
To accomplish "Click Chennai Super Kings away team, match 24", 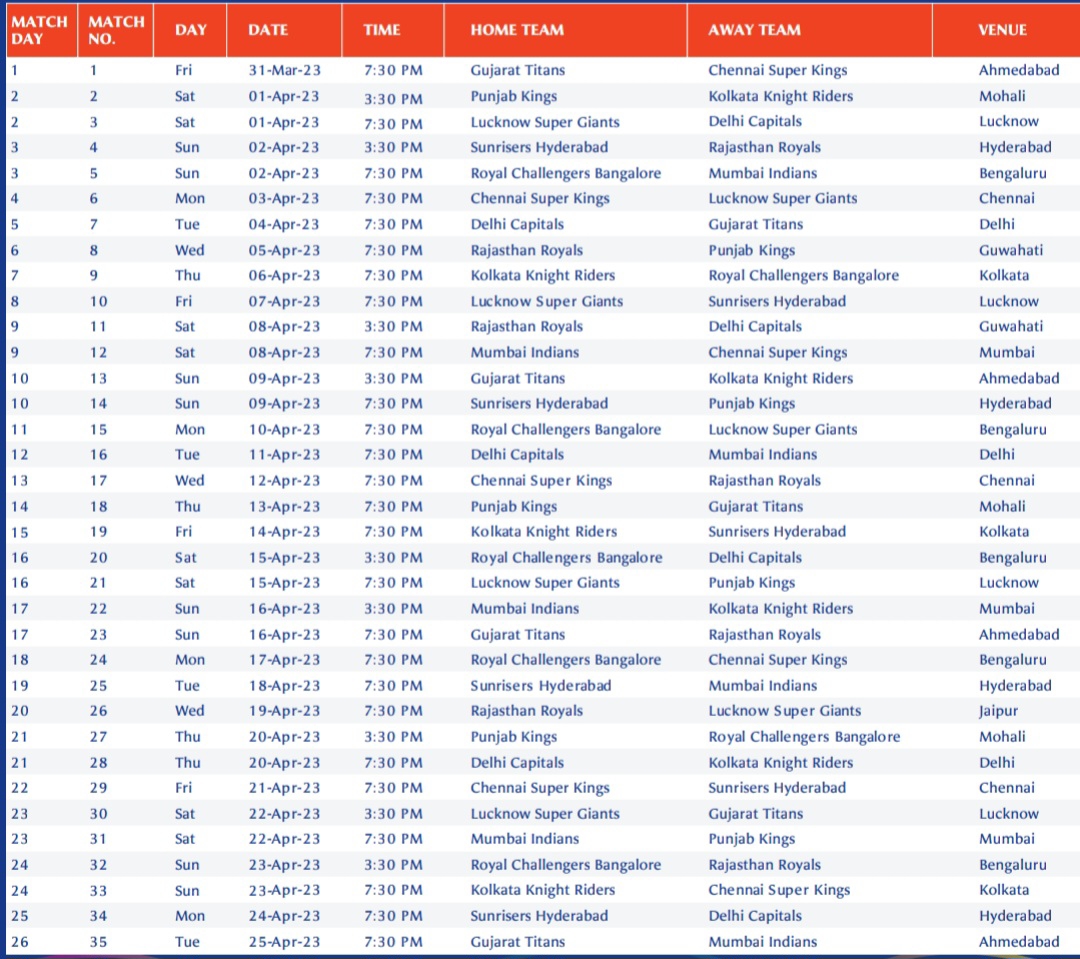I will 778,660.
